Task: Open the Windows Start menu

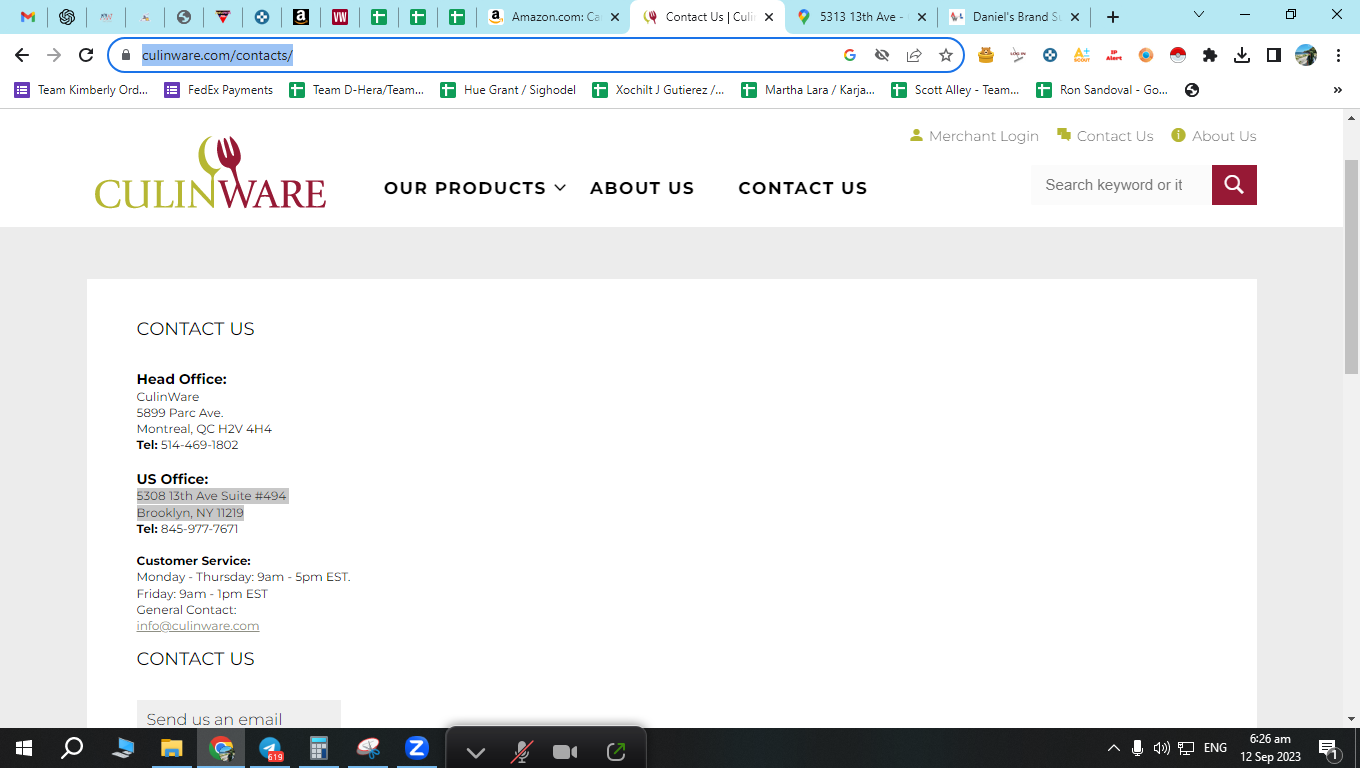Action: point(24,748)
